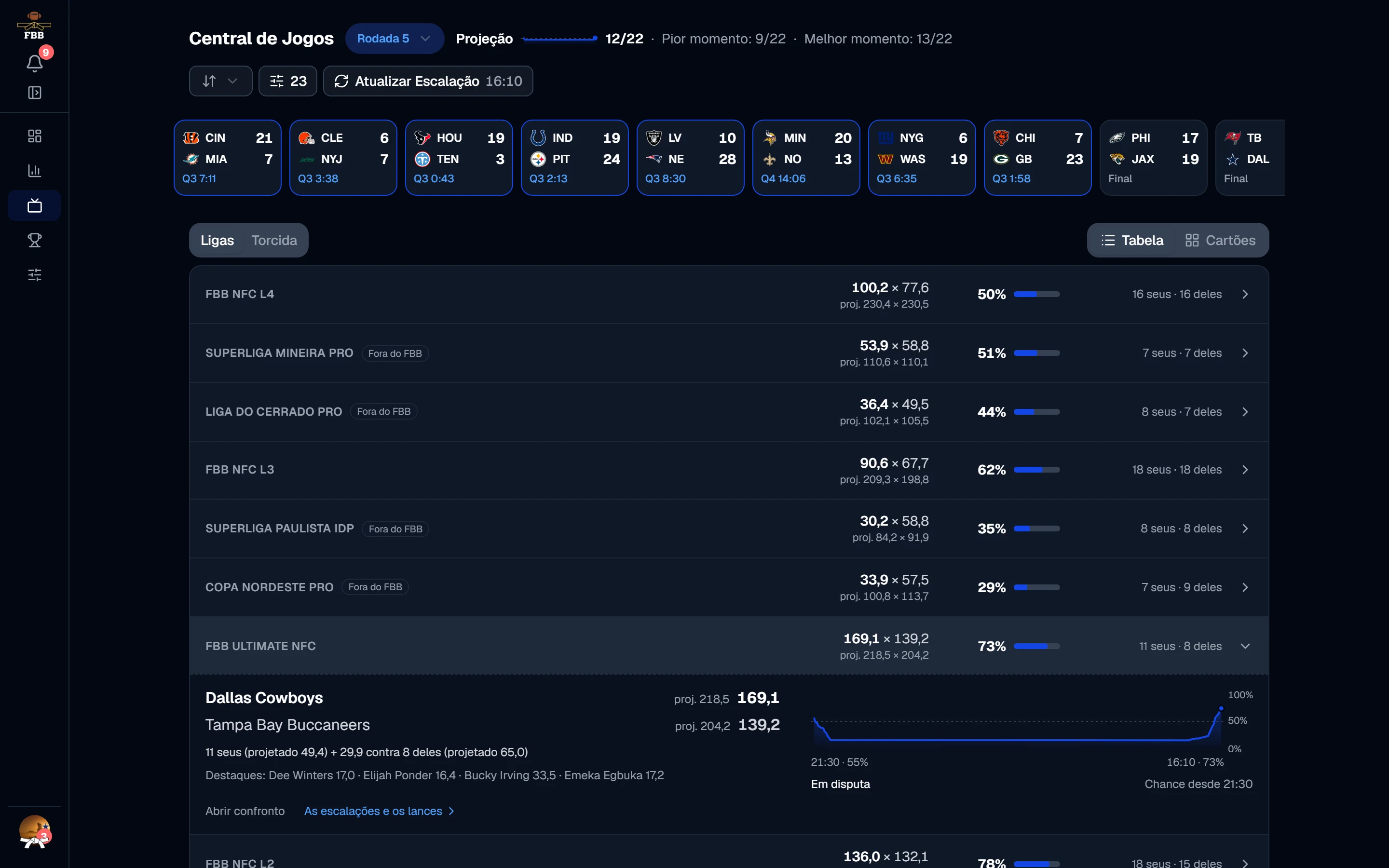1389x868 pixels.
Task: Select the NYG vs WAS game card
Action: (922, 158)
